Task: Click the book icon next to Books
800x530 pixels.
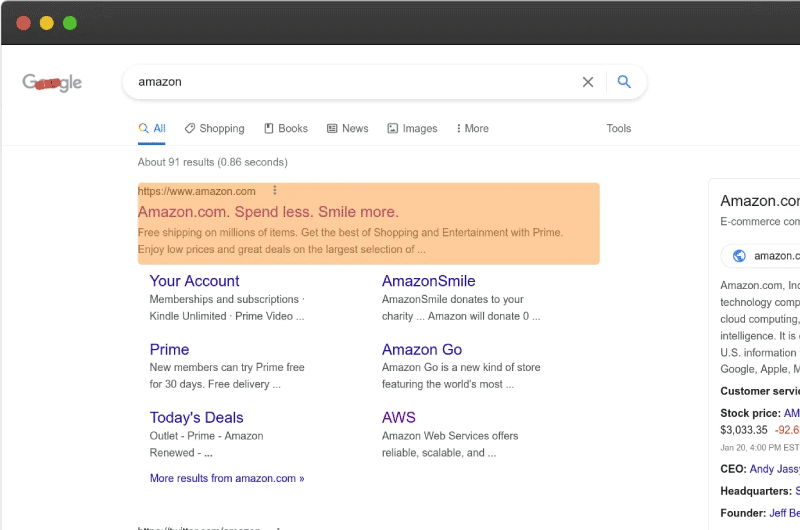Action: point(269,128)
